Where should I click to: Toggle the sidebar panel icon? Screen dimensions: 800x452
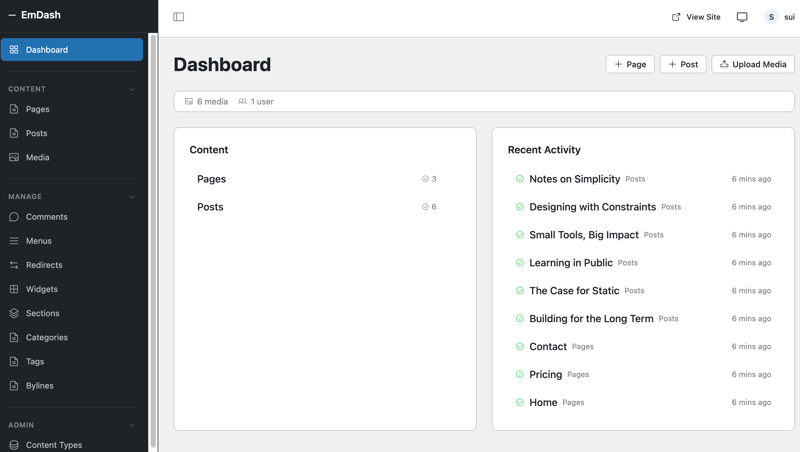pyautogui.click(x=179, y=17)
